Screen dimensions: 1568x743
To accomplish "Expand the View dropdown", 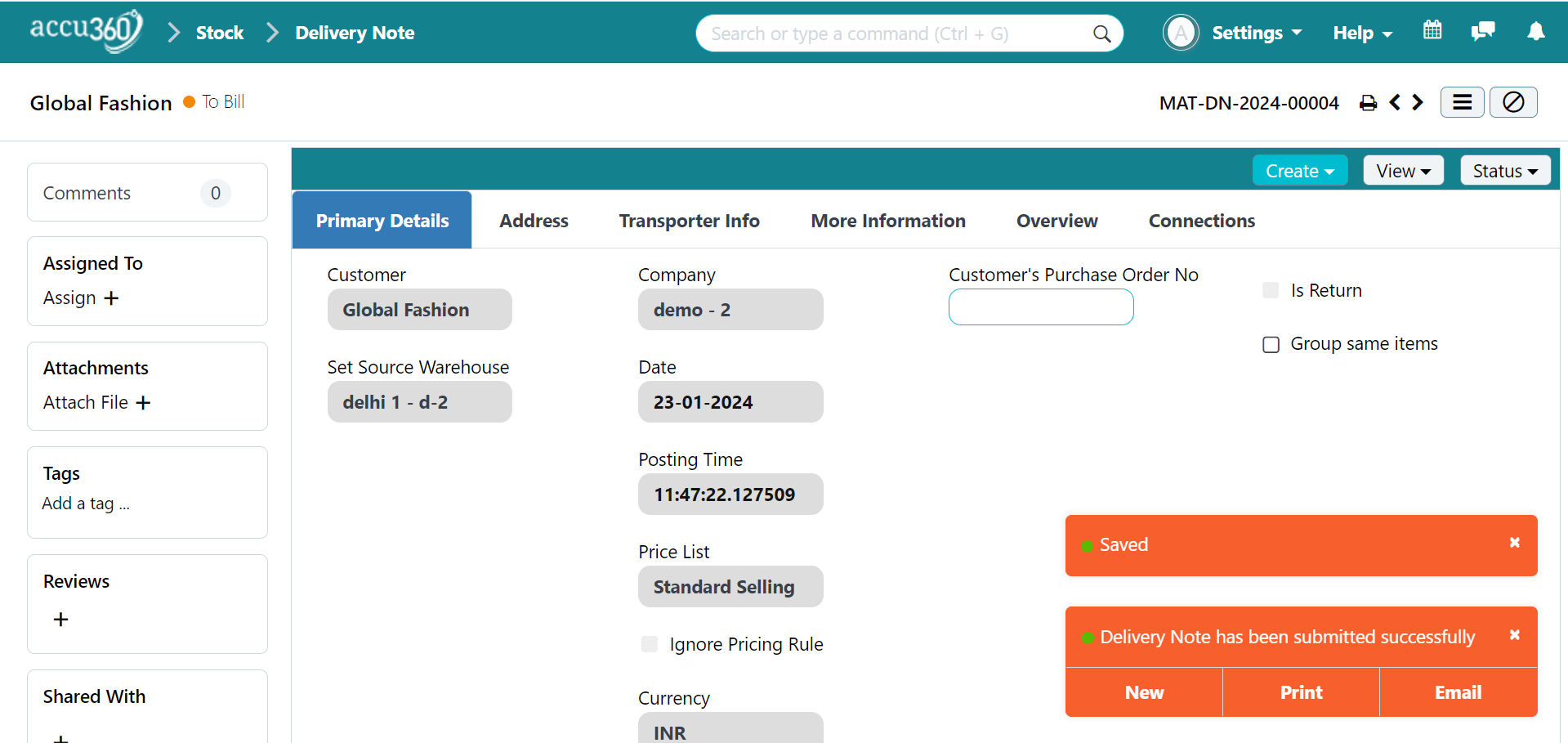I will coord(1403,171).
